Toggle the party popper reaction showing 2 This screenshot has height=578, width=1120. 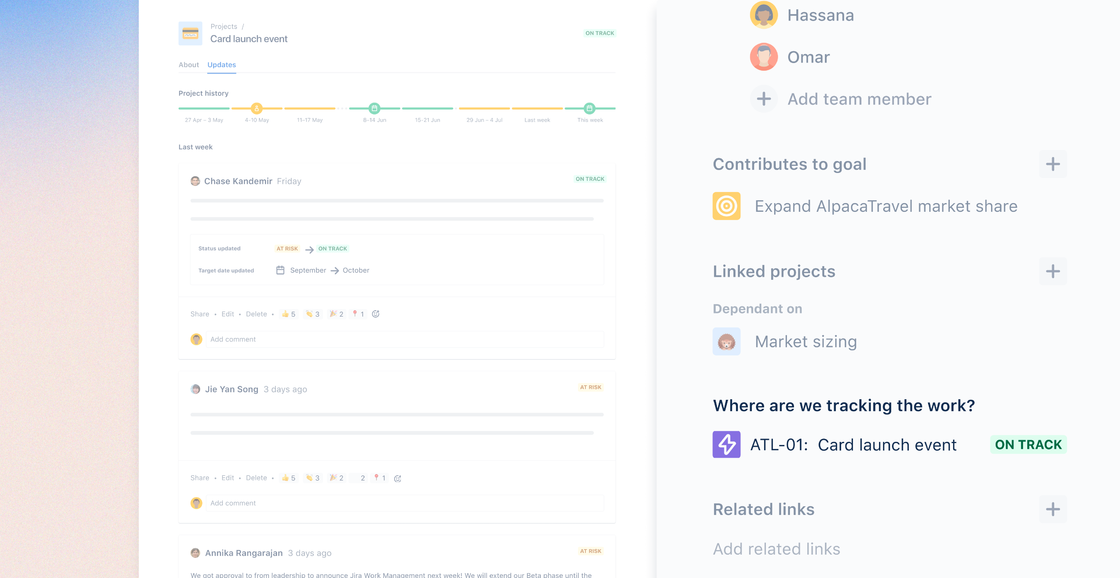coord(337,313)
